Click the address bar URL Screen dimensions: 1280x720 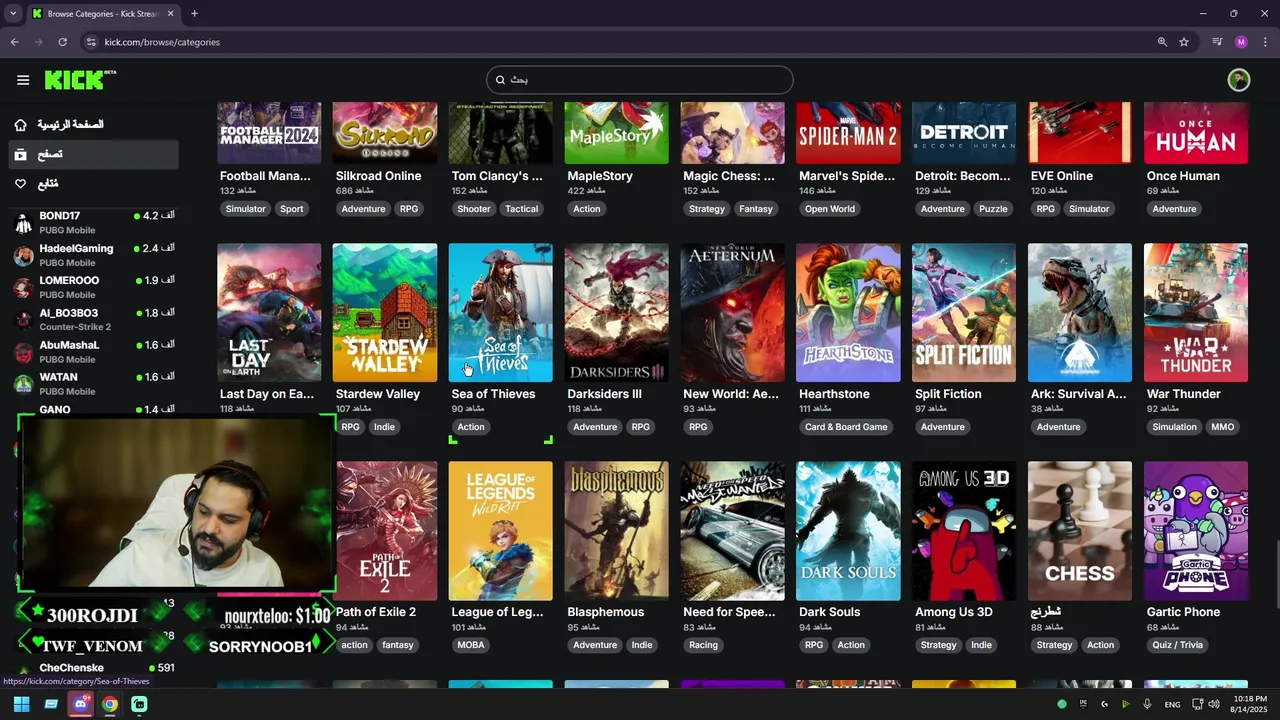[162, 42]
